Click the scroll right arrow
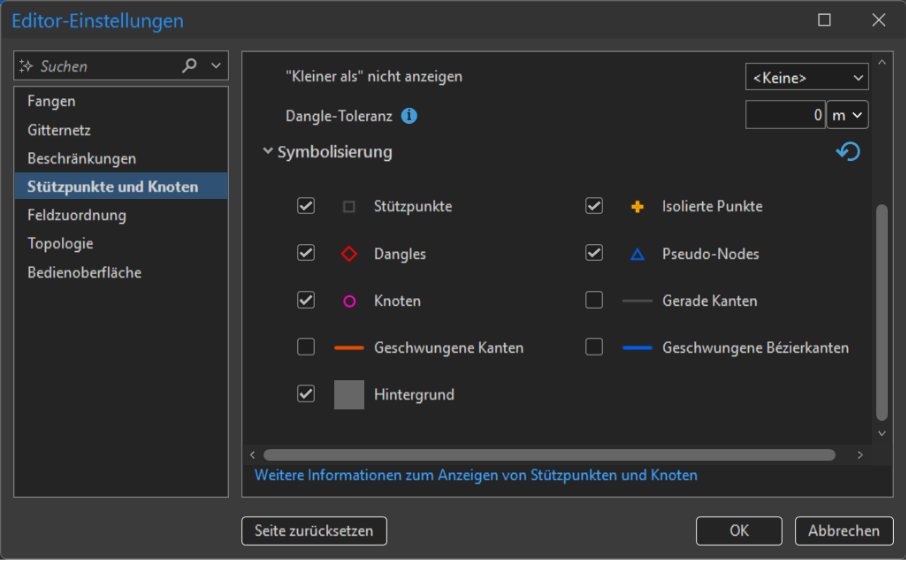 tap(860, 455)
